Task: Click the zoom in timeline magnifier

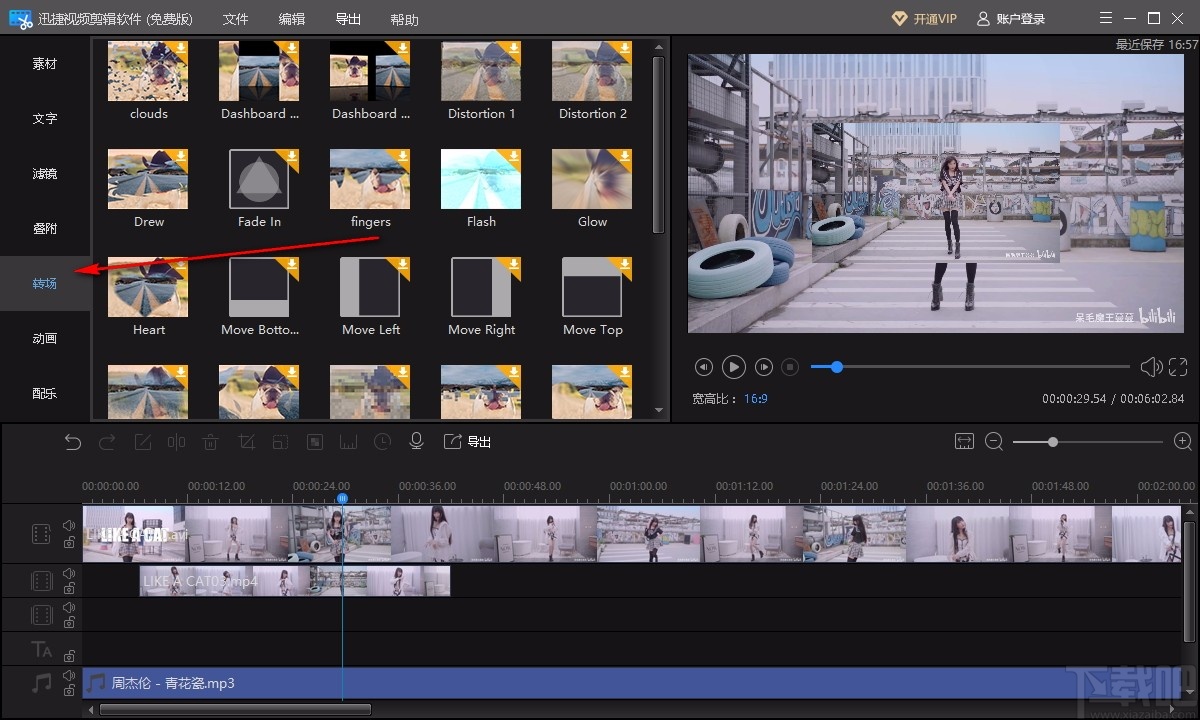Action: pyautogui.click(x=1182, y=442)
